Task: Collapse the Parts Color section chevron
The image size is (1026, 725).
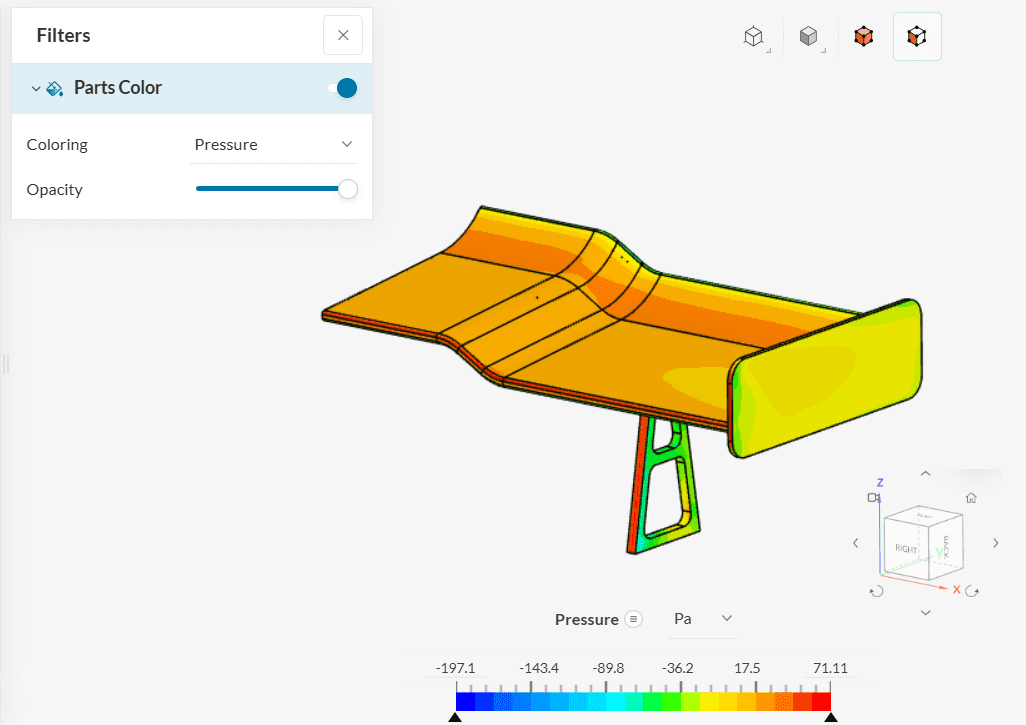Action: click(x=36, y=88)
